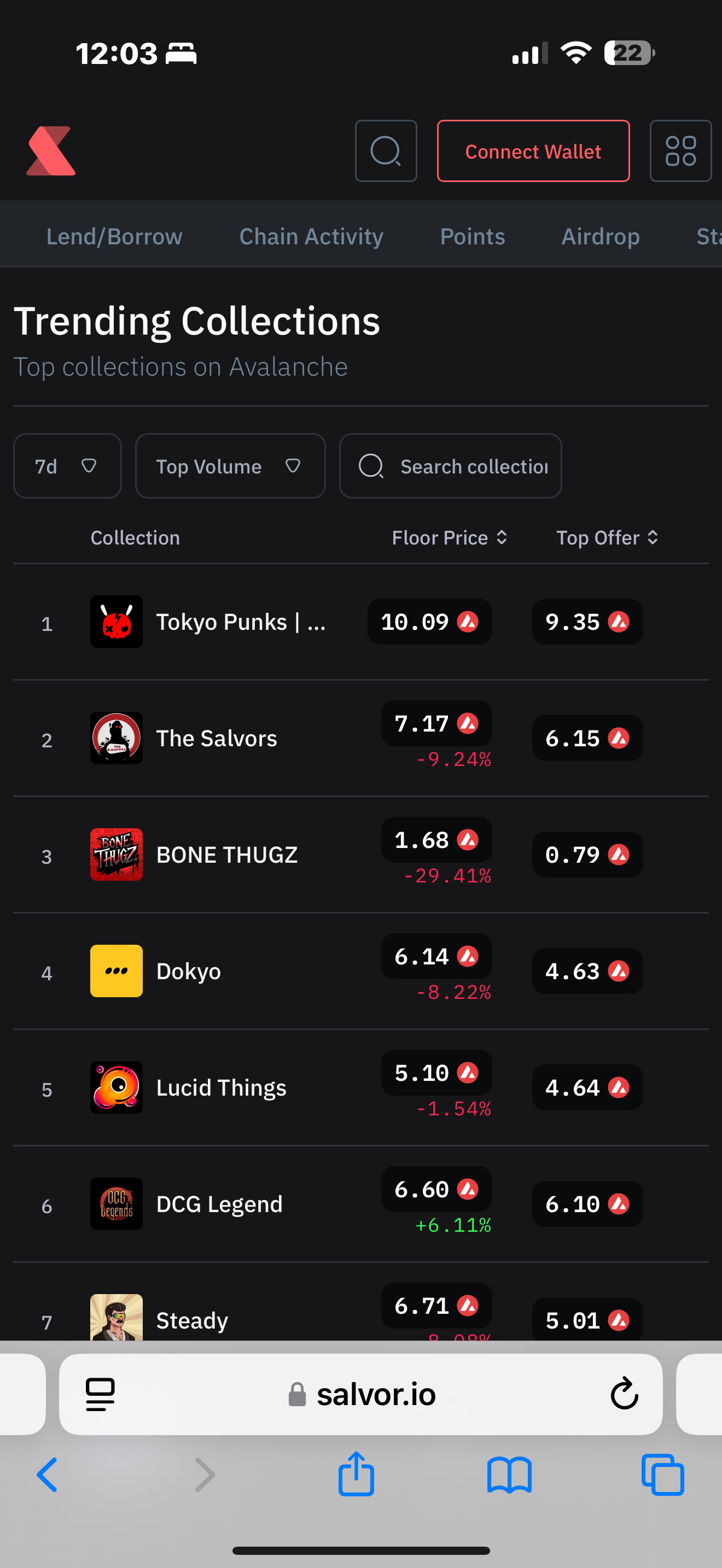Image resolution: width=722 pixels, height=1568 pixels.
Task: Tap the Safari share icon
Action: [356, 1475]
